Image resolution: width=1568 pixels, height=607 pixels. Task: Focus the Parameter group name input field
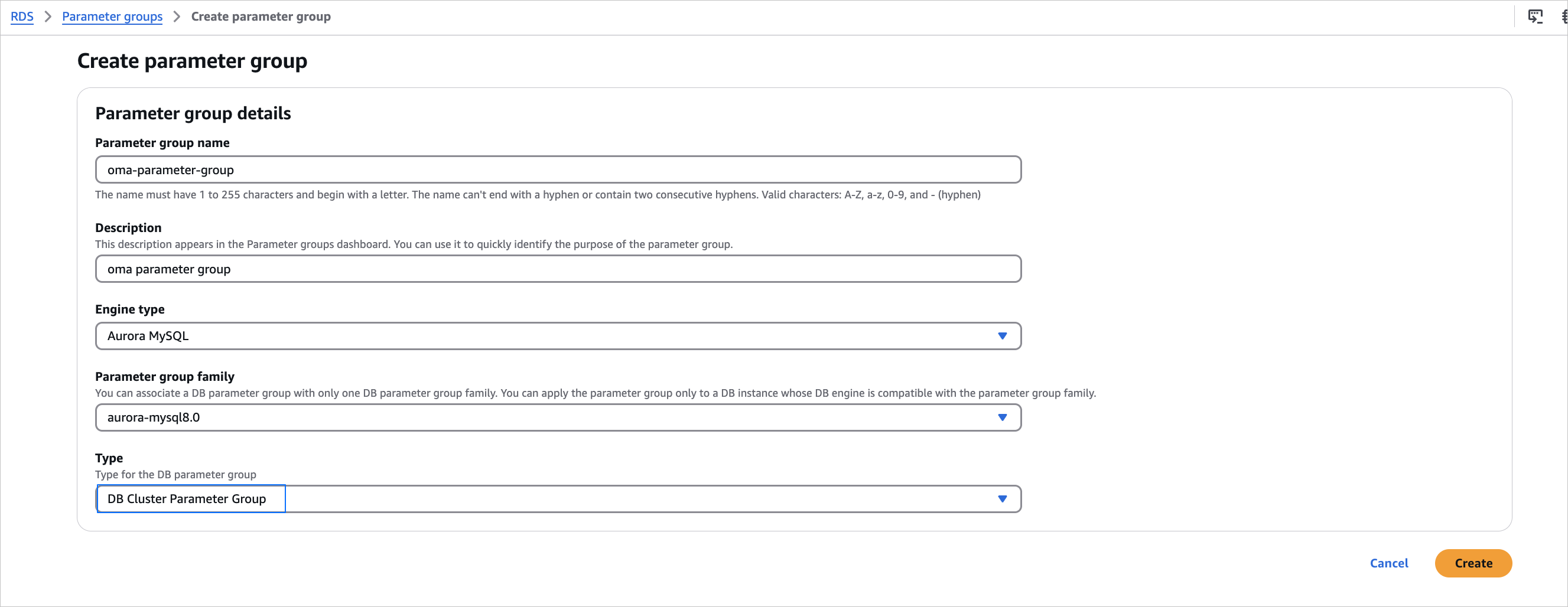tap(558, 169)
